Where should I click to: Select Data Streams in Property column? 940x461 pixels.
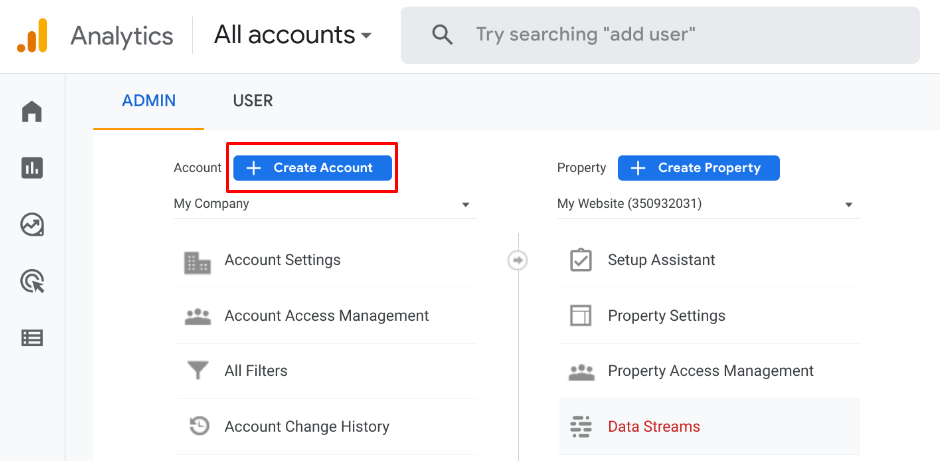[654, 427]
